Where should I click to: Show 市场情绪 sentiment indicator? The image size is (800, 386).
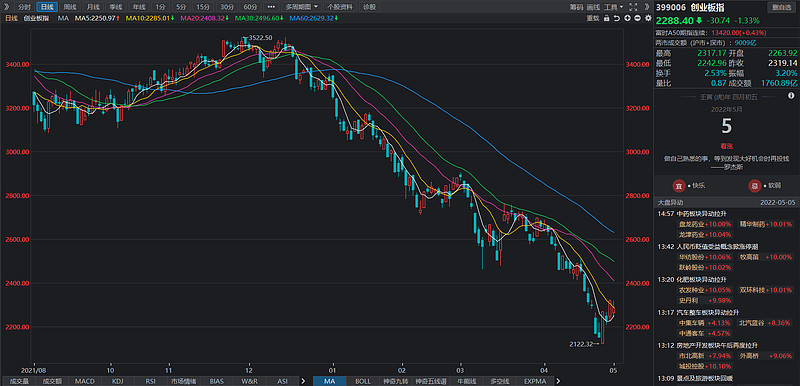183,381
